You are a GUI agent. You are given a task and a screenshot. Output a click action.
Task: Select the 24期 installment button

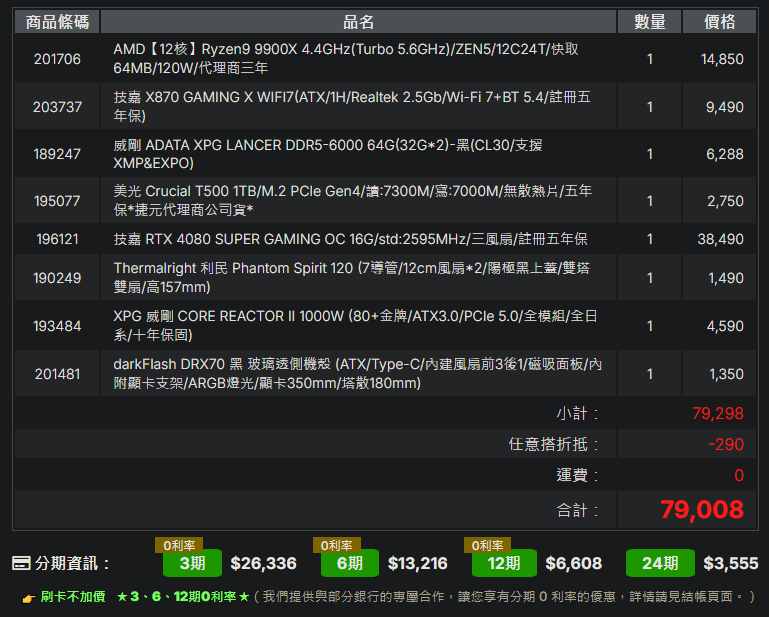click(660, 563)
